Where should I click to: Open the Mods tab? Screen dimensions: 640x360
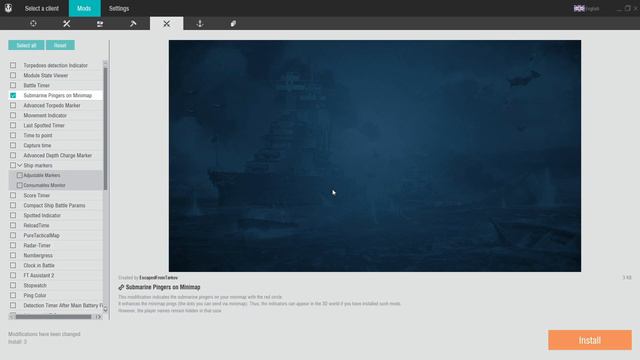click(x=84, y=8)
